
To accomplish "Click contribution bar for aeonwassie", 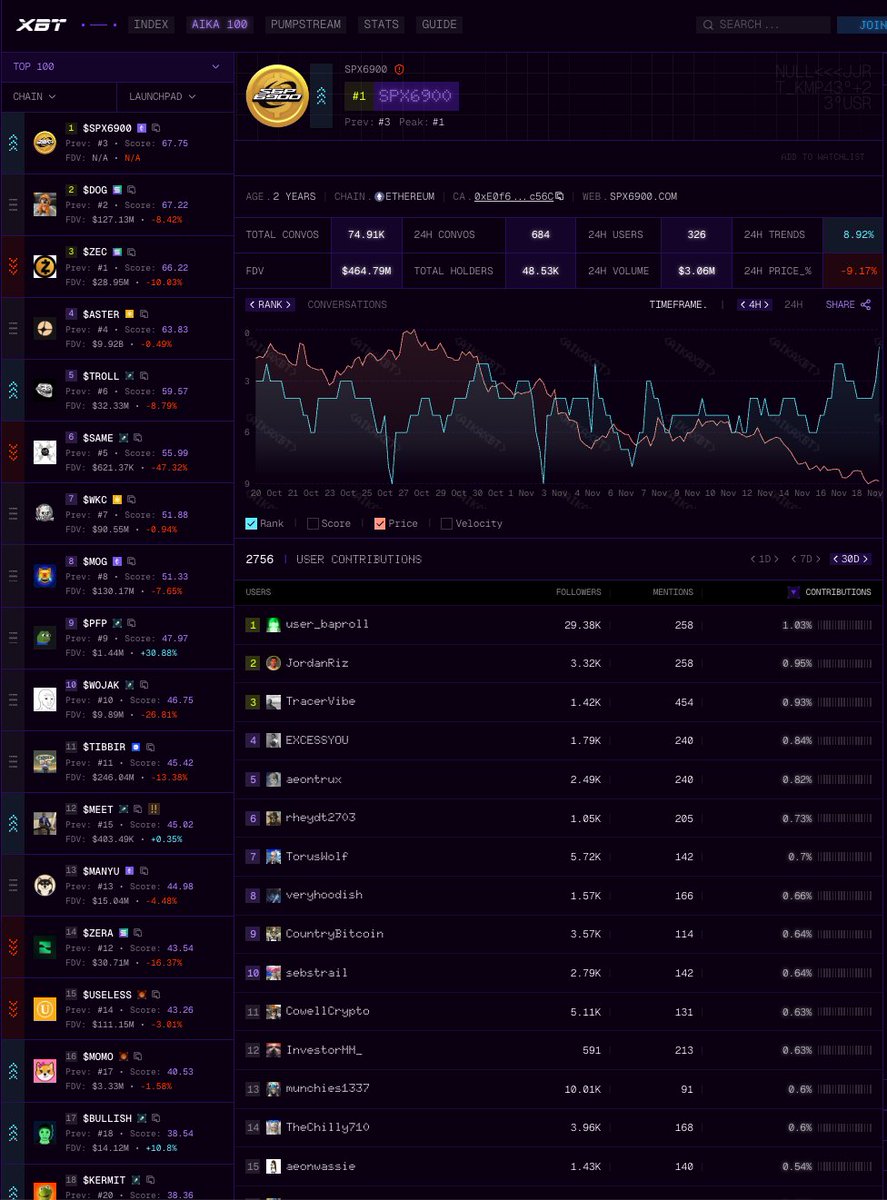I will [x=844, y=1166].
